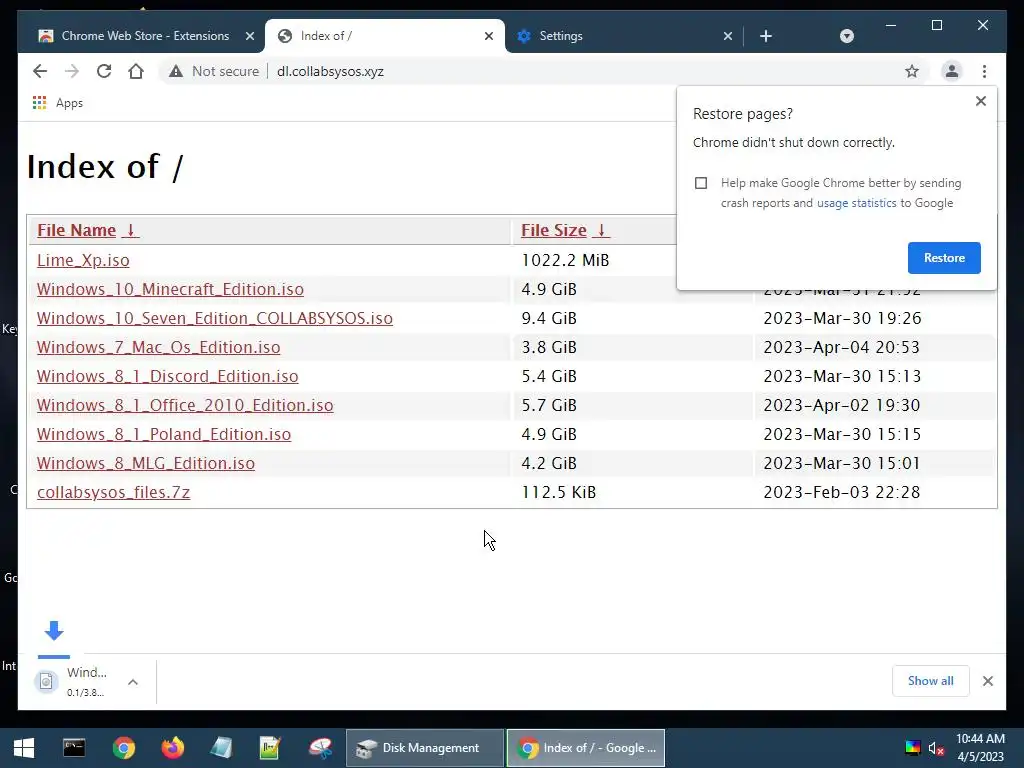The image size is (1024, 768).
Task: Open the Chrome three-dot menu
Action: click(984, 71)
